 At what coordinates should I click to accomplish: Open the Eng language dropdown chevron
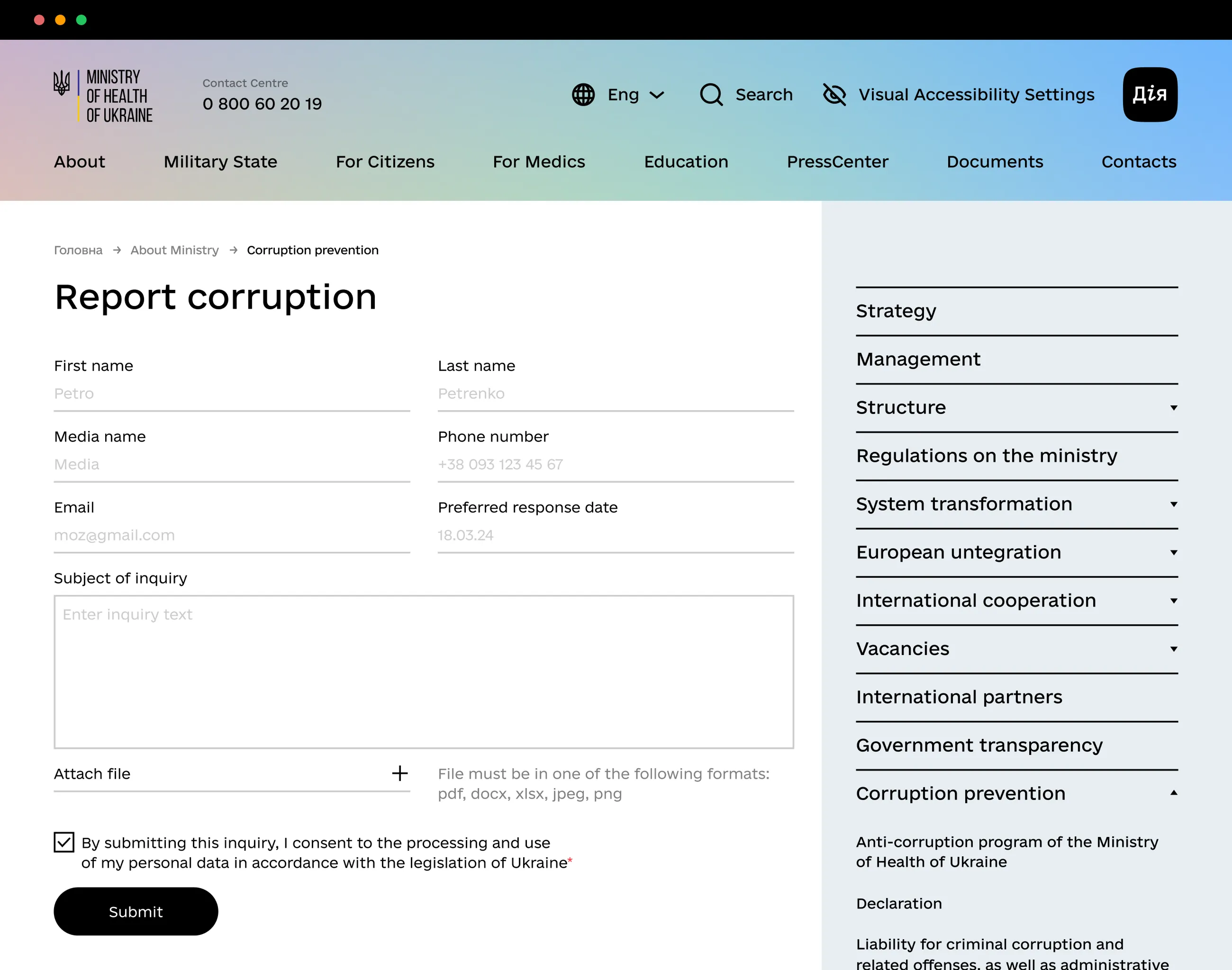point(657,95)
